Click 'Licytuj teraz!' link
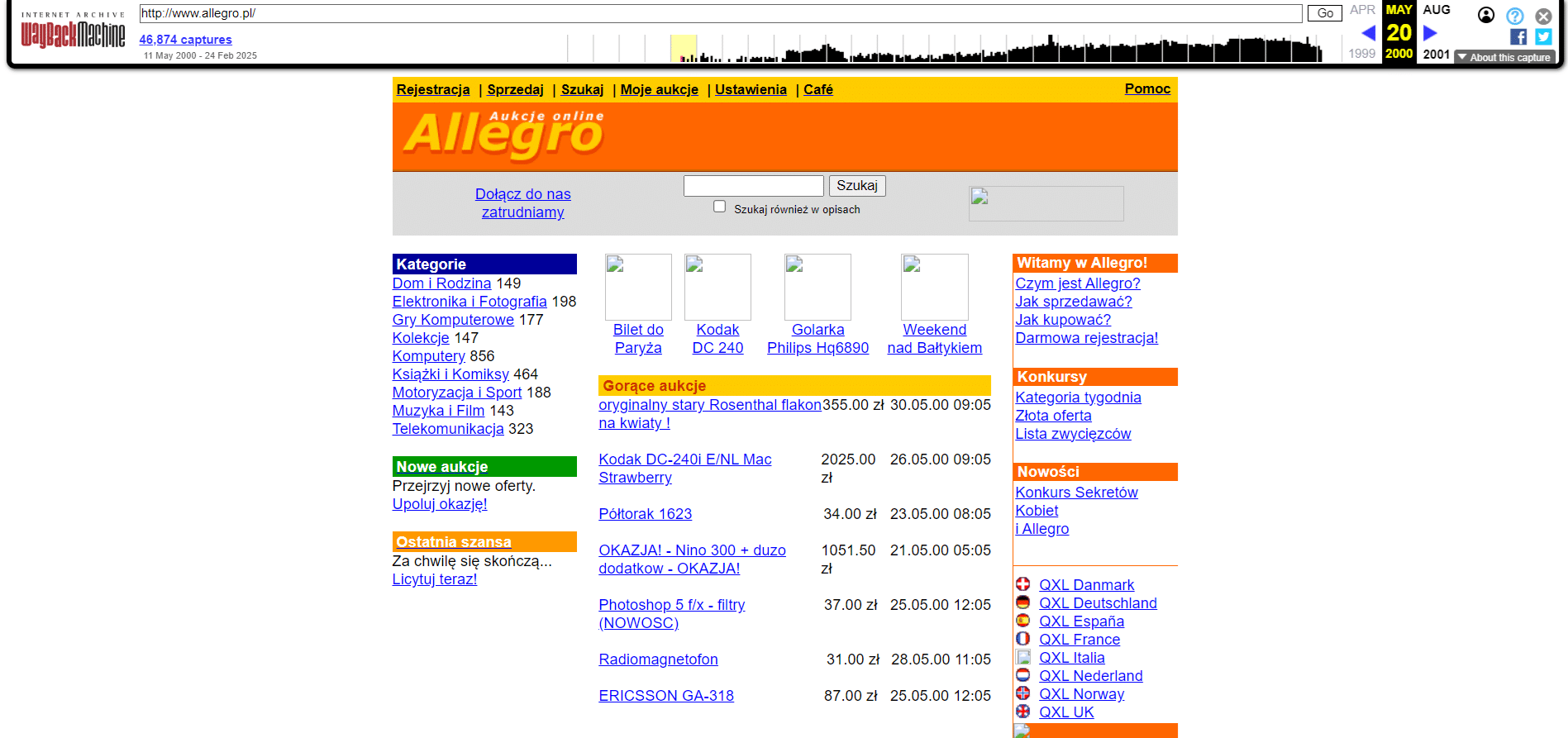1568x738 pixels. click(x=435, y=579)
